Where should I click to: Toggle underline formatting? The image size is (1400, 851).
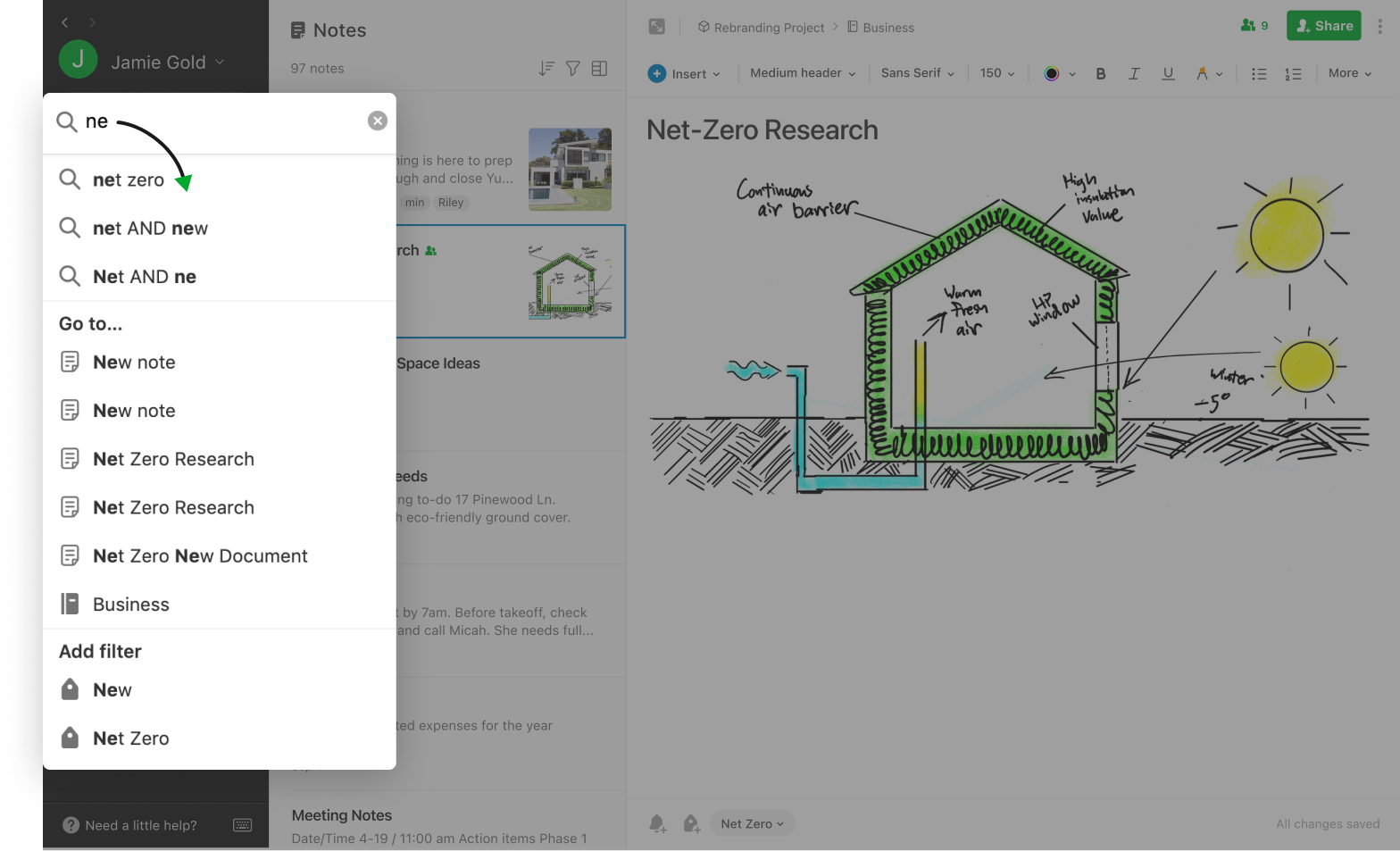(x=1168, y=73)
